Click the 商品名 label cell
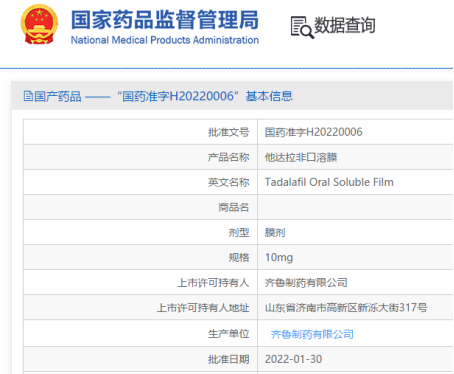This screenshot has height=374, width=454. pos(140,207)
